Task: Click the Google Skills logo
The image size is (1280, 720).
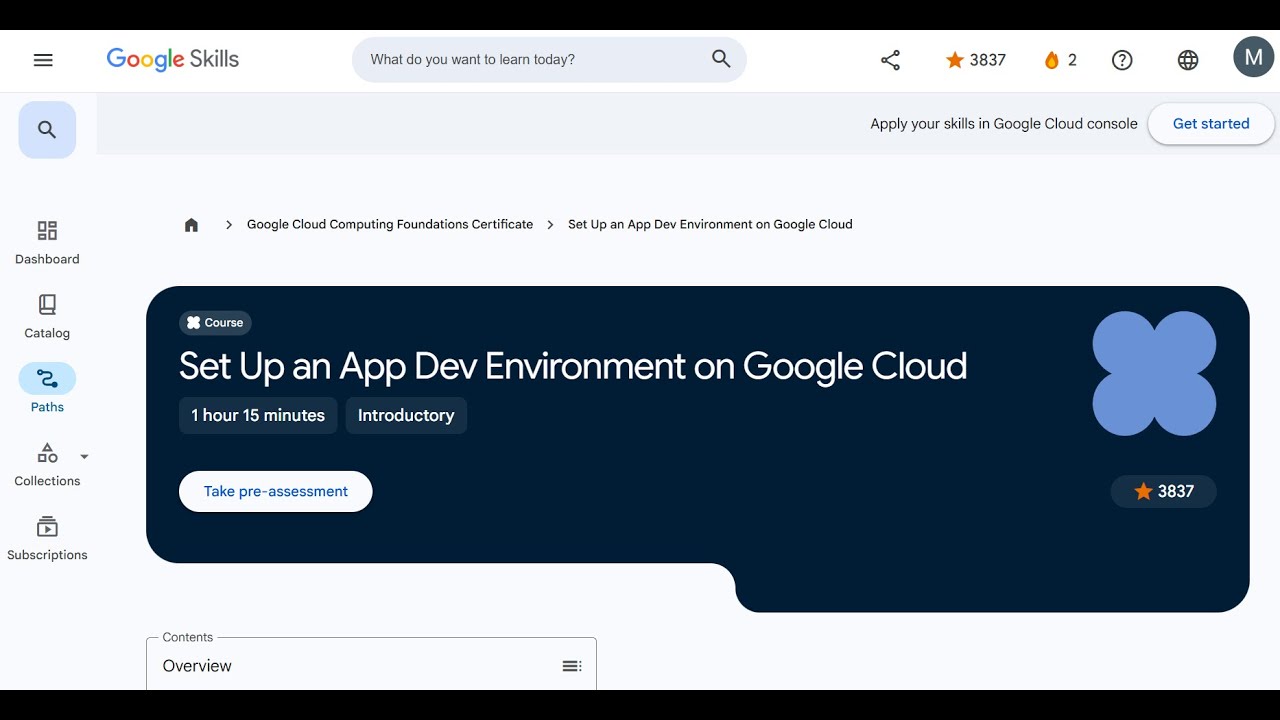Action: [x=173, y=60]
